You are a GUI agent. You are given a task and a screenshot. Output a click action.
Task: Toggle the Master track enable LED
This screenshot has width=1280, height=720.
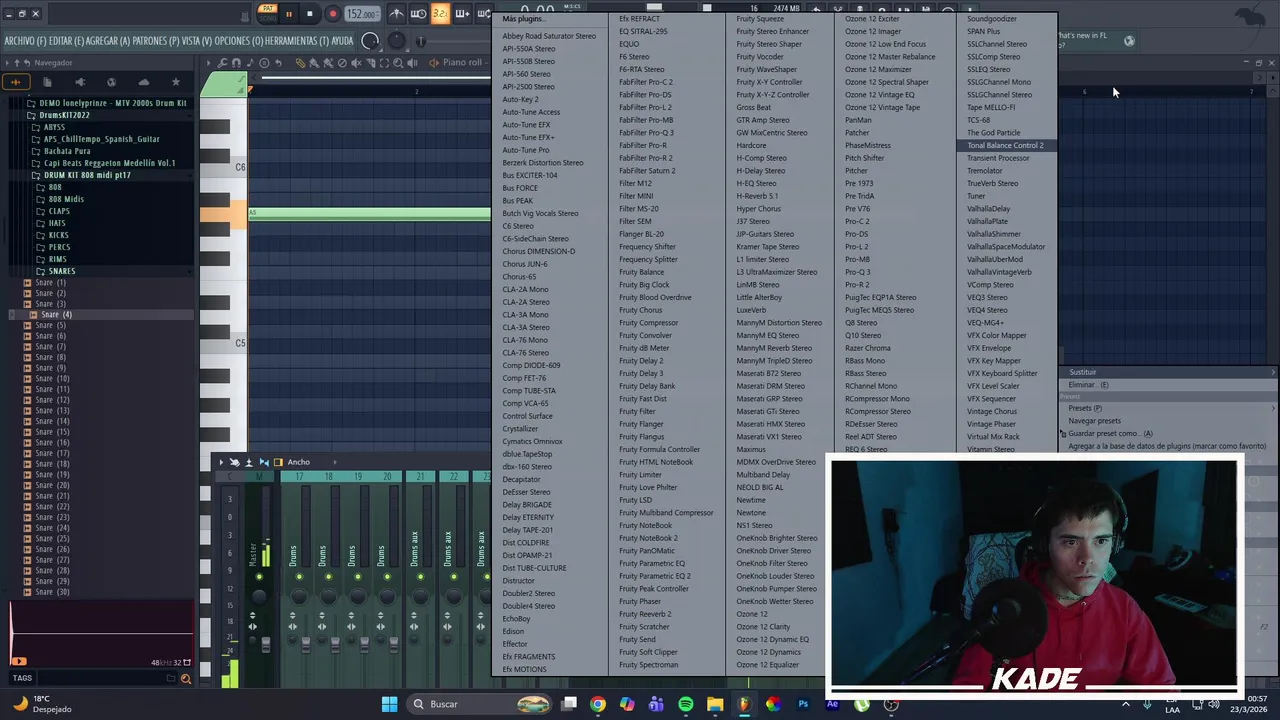(259, 577)
